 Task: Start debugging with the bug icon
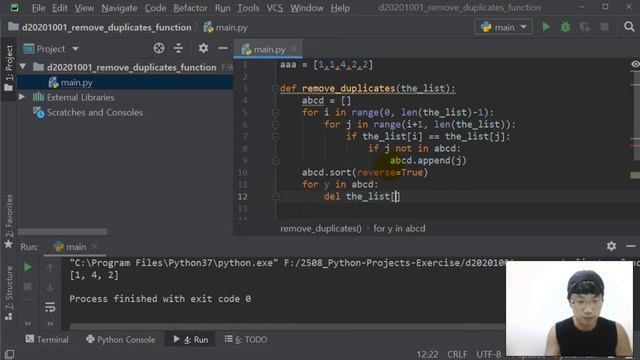(565, 27)
